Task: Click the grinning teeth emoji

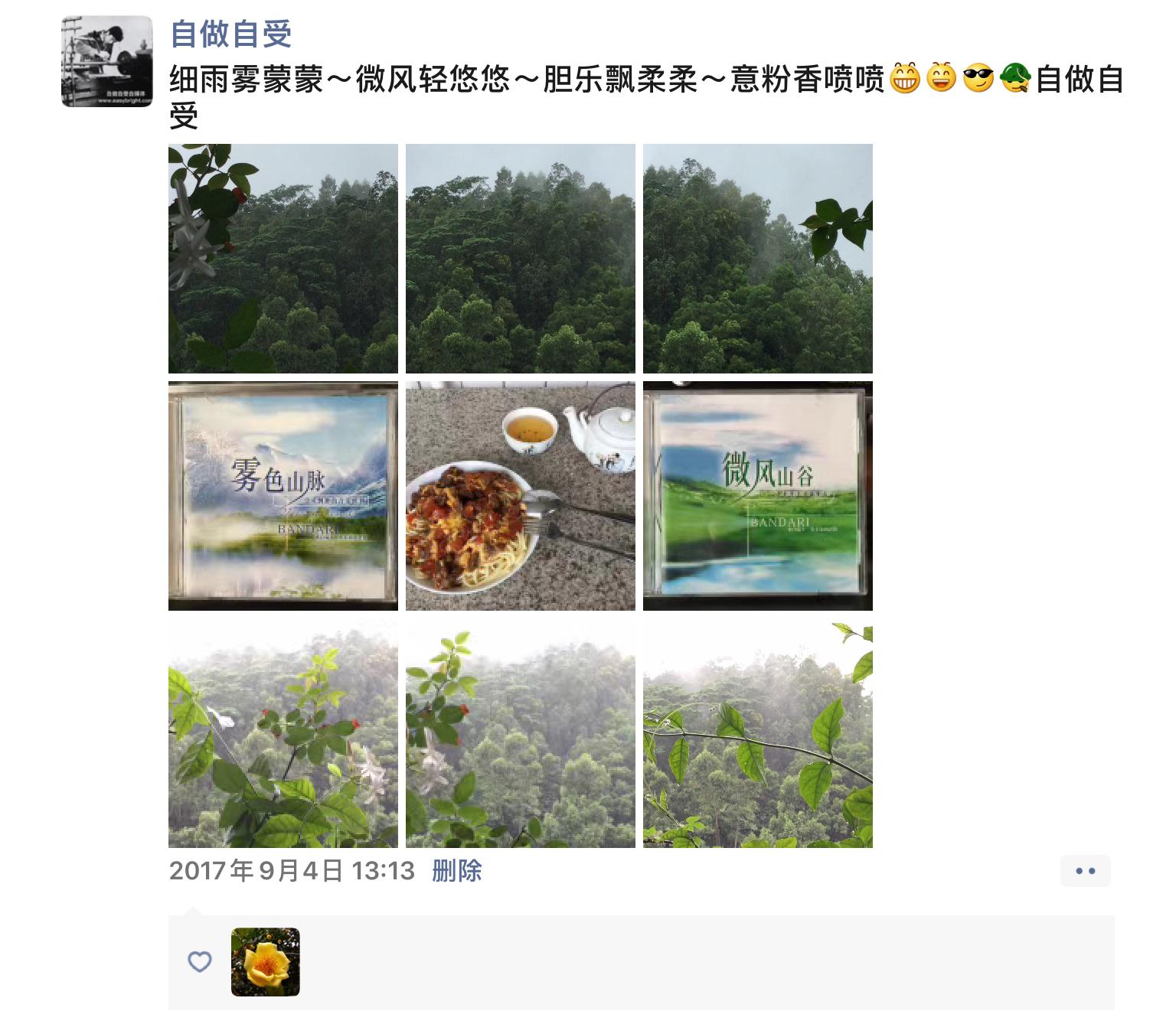Action: click(x=904, y=78)
